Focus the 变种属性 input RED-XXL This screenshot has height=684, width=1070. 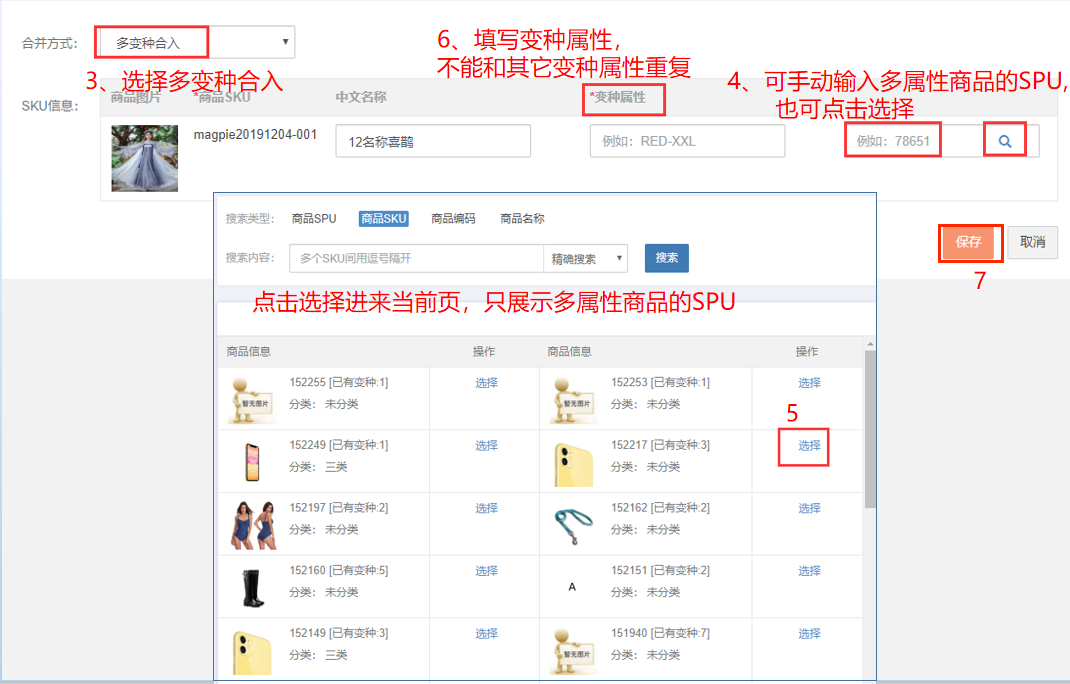pyautogui.click(x=687, y=141)
